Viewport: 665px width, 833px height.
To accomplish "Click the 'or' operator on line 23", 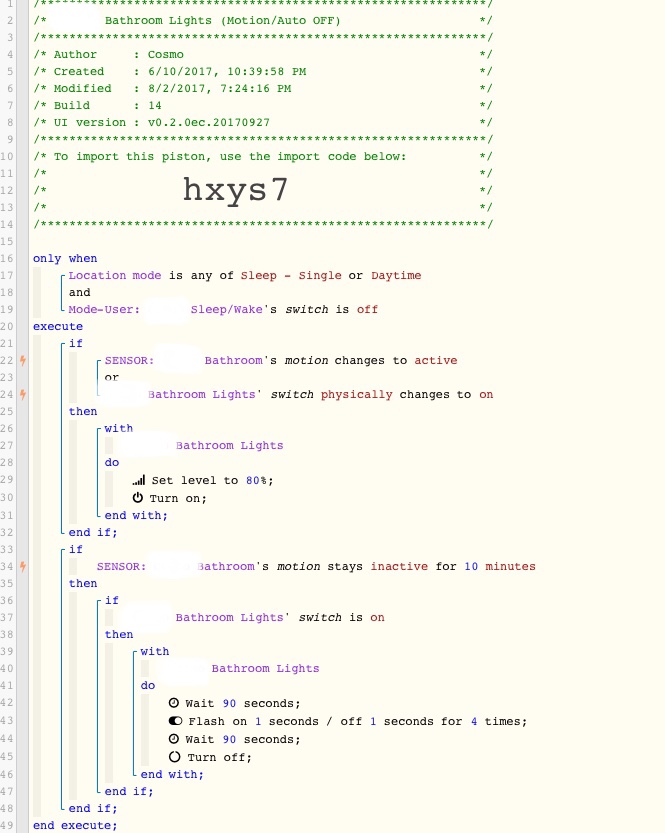I will 112,377.
